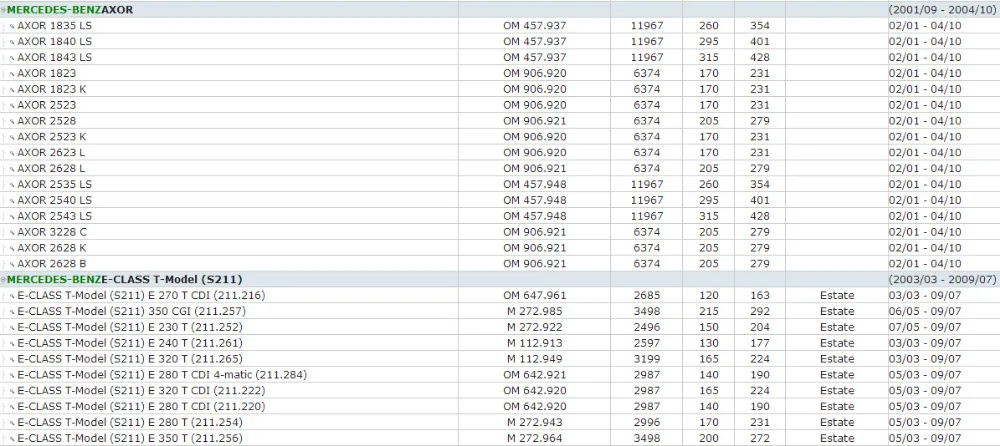
Task: Select the 350 CGI (211.257) row
Action: tap(500, 311)
